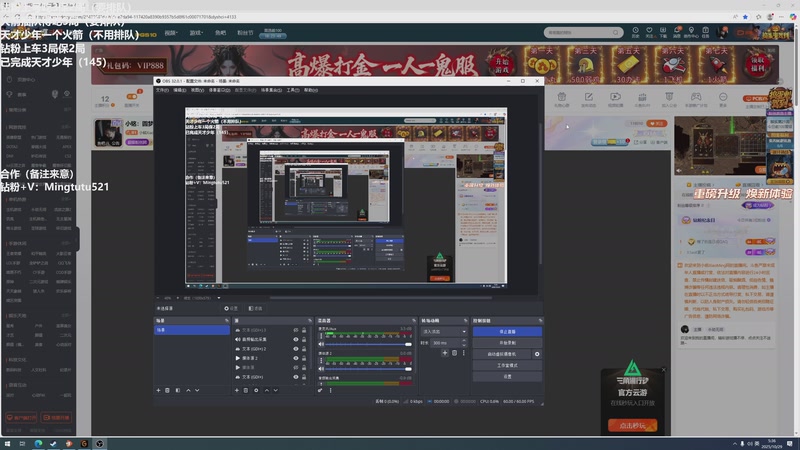This screenshot has height=450, width=800.
Task: Open Edit menu in OBS menu bar
Action: (x=180, y=90)
